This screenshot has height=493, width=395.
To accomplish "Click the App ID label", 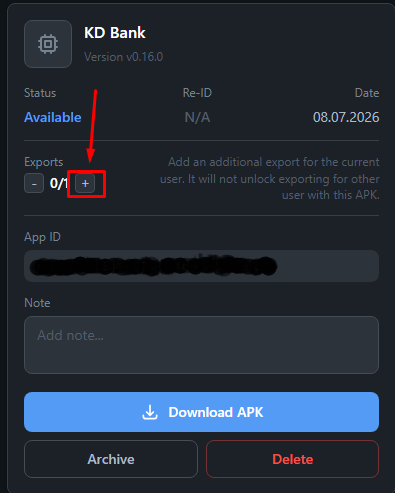I will (42, 237).
